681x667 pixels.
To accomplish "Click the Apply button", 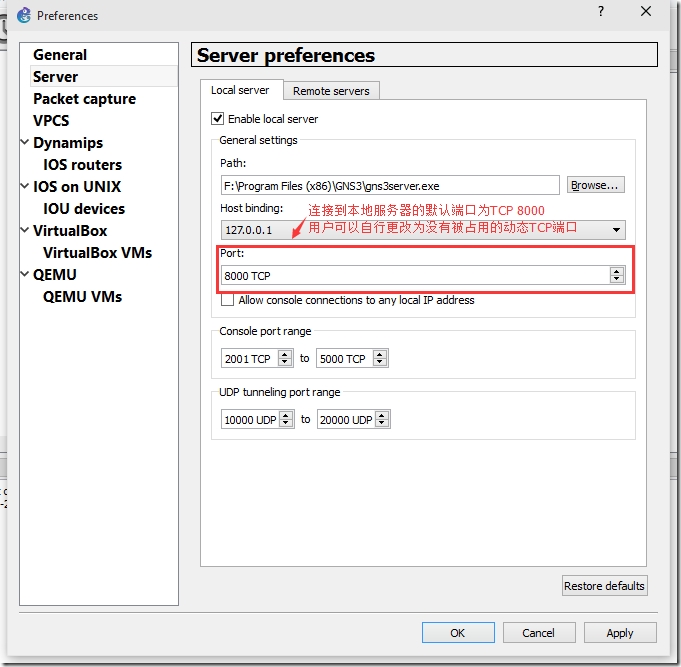I will tap(620, 633).
